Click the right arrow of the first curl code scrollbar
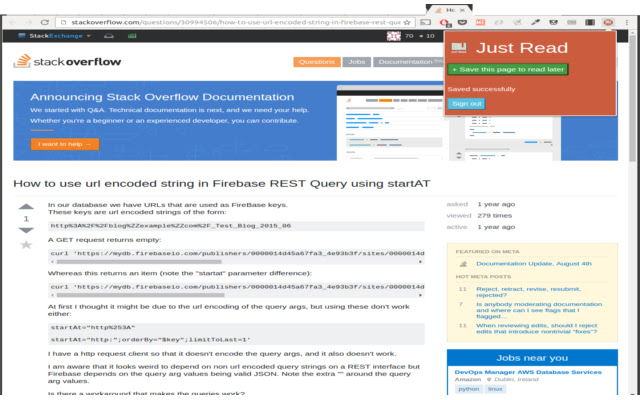The height and width of the screenshot is (400, 640). coord(420,262)
